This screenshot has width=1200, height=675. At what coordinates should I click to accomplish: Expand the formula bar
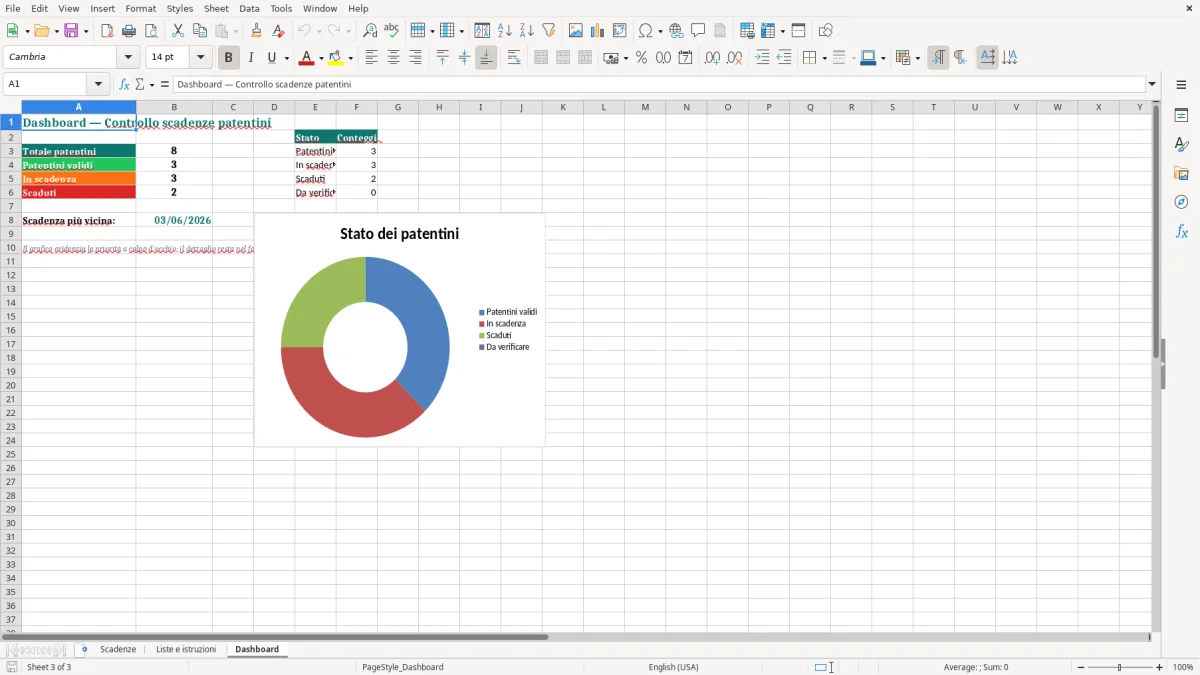(x=1152, y=85)
